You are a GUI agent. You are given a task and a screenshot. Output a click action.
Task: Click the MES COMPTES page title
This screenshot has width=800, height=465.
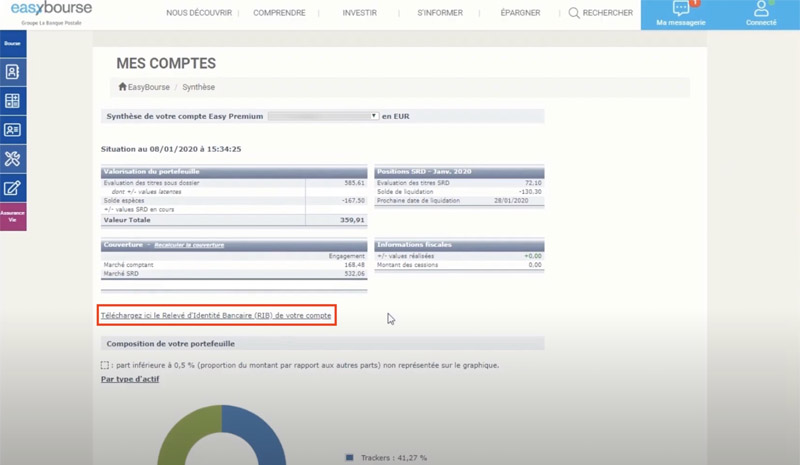point(166,63)
